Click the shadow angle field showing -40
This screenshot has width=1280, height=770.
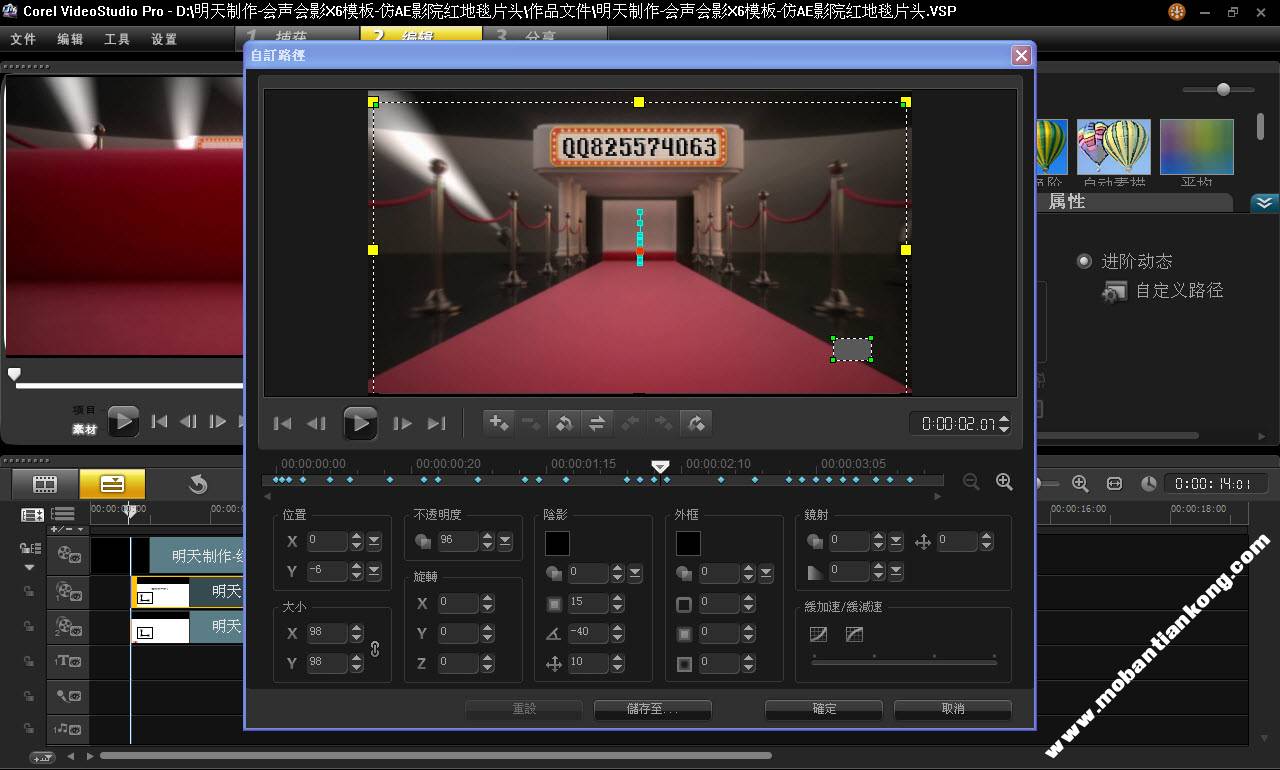click(588, 633)
